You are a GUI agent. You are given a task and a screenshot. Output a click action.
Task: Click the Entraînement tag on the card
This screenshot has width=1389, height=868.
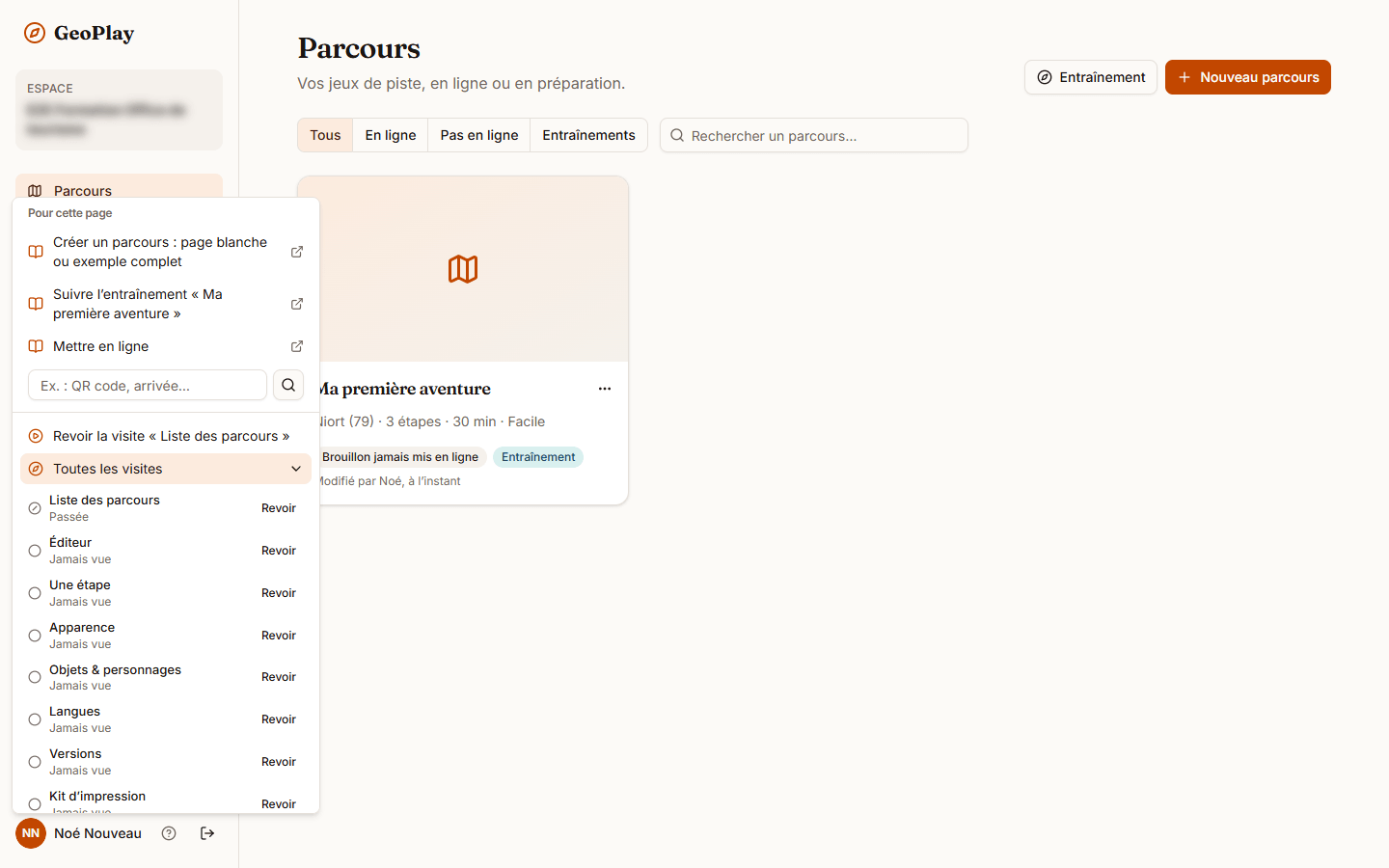tap(538, 457)
